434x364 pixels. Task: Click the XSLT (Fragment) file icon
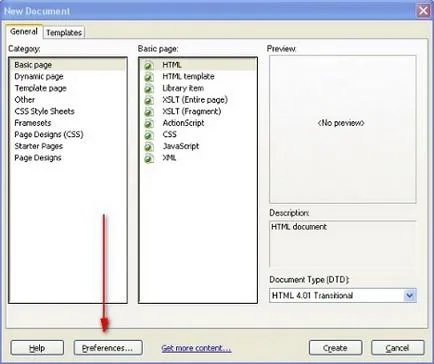tap(149, 112)
